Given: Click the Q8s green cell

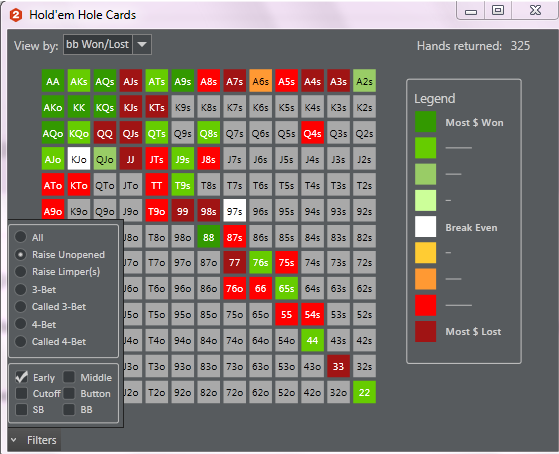Looking at the screenshot, I should click(x=209, y=133).
